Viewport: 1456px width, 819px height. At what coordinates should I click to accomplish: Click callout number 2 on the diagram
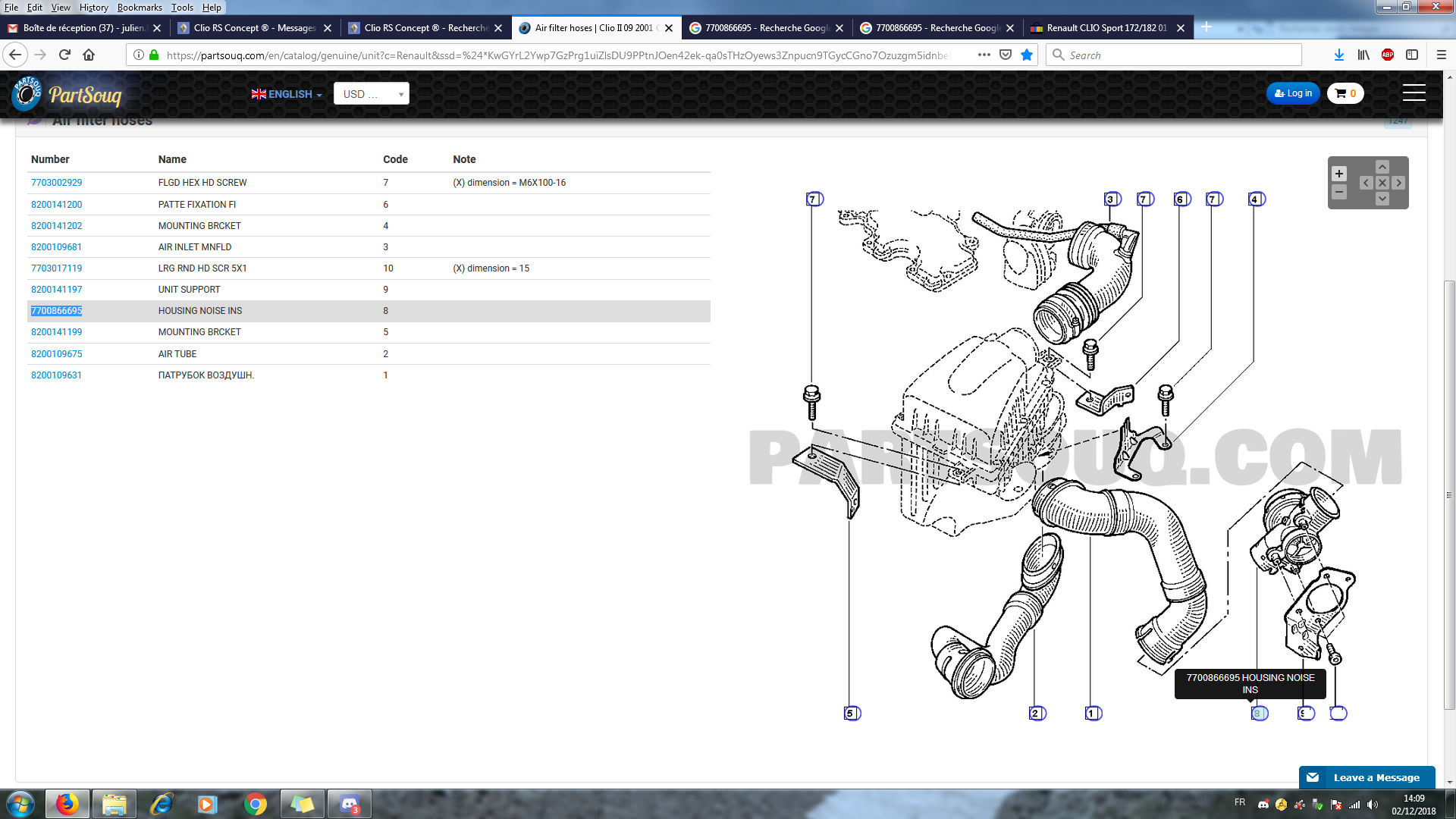pyautogui.click(x=1037, y=714)
